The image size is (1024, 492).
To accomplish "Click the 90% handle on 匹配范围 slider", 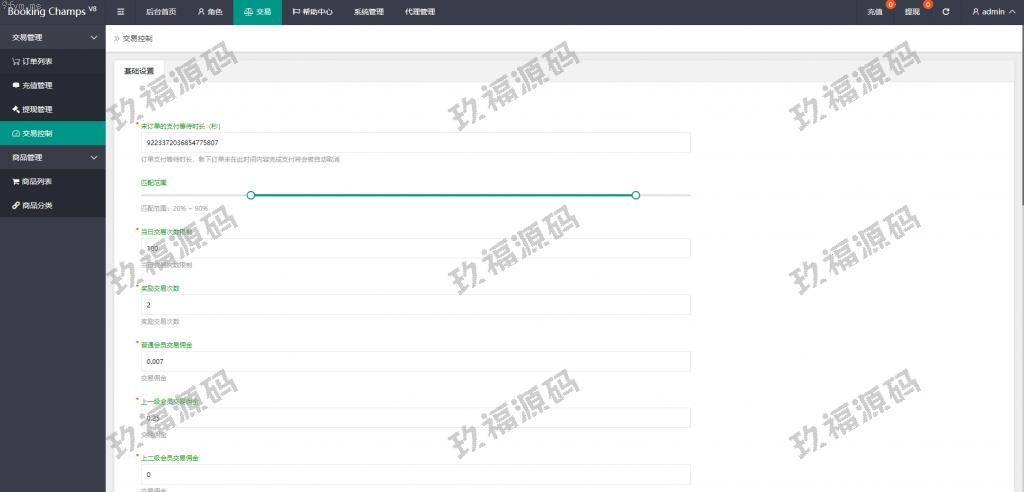I will coord(636,195).
